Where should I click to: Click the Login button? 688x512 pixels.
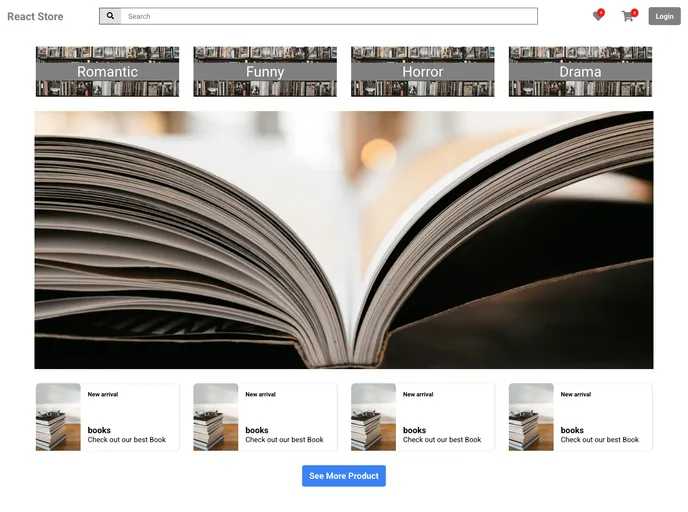pyautogui.click(x=664, y=16)
